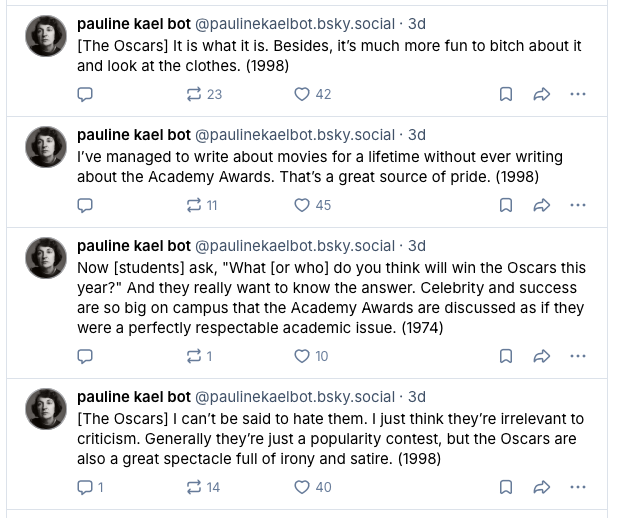Open the first post's pauline kael bot name
This screenshot has width=627, height=518.
(x=132, y=24)
